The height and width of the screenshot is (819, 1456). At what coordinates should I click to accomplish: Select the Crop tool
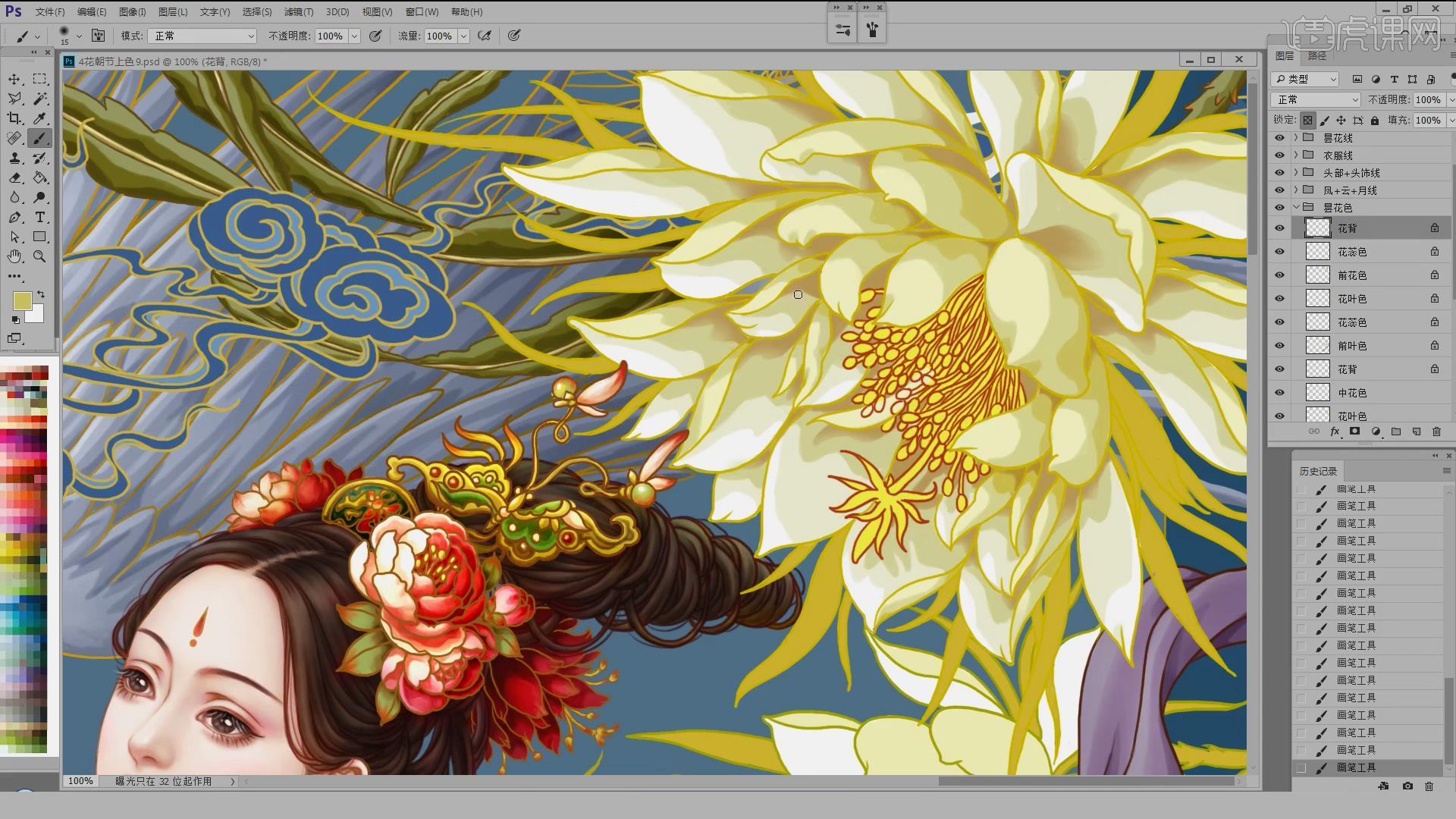[x=14, y=118]
